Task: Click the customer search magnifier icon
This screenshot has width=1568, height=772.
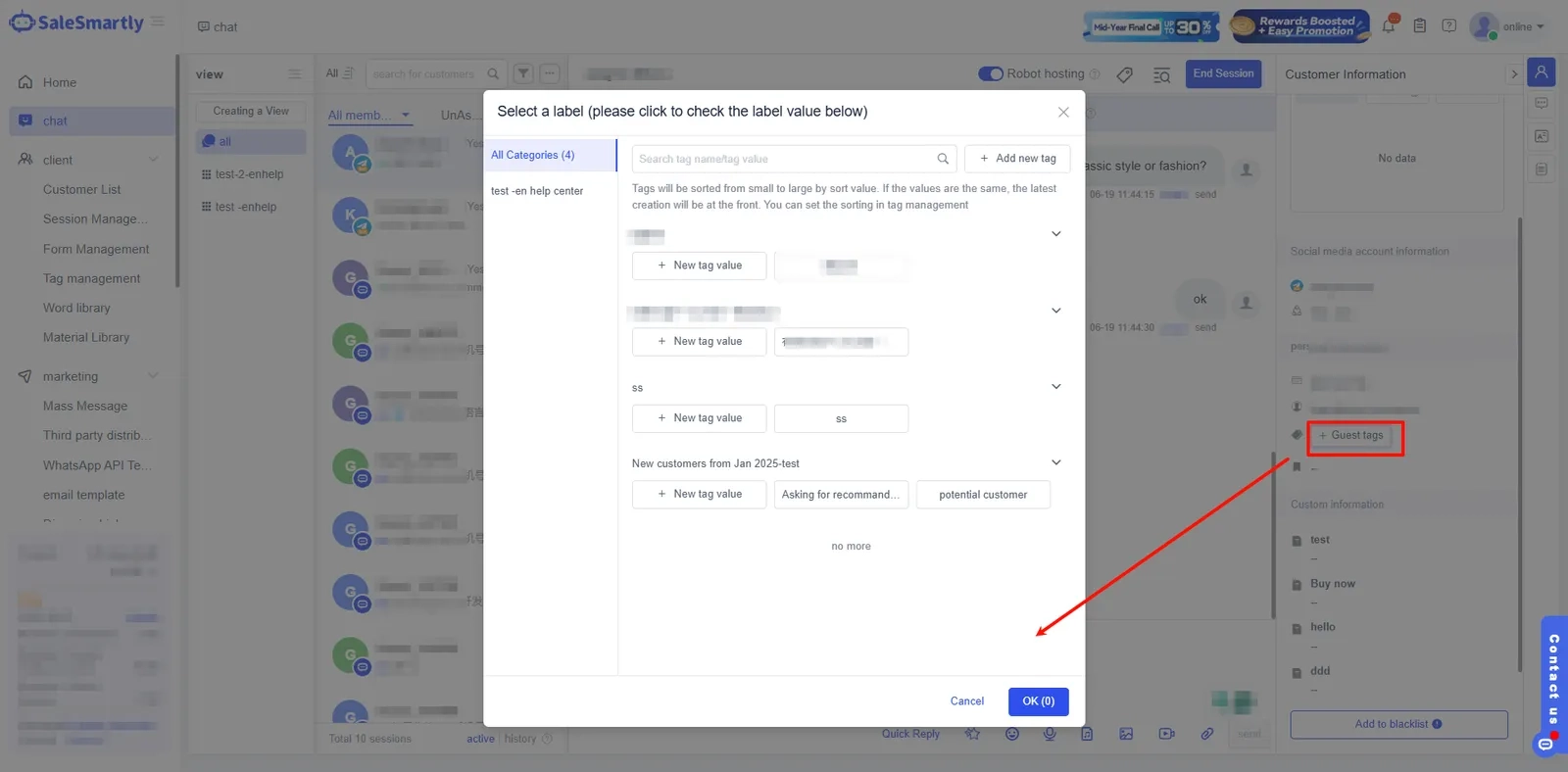Action: (x=493, y=73)
